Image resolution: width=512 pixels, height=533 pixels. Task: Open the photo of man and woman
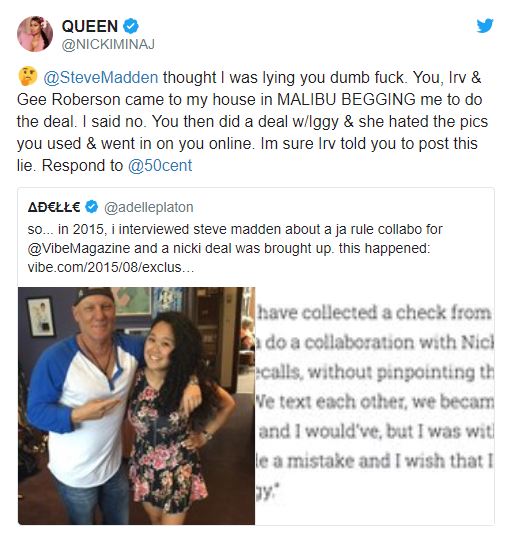tap(137, 406)
